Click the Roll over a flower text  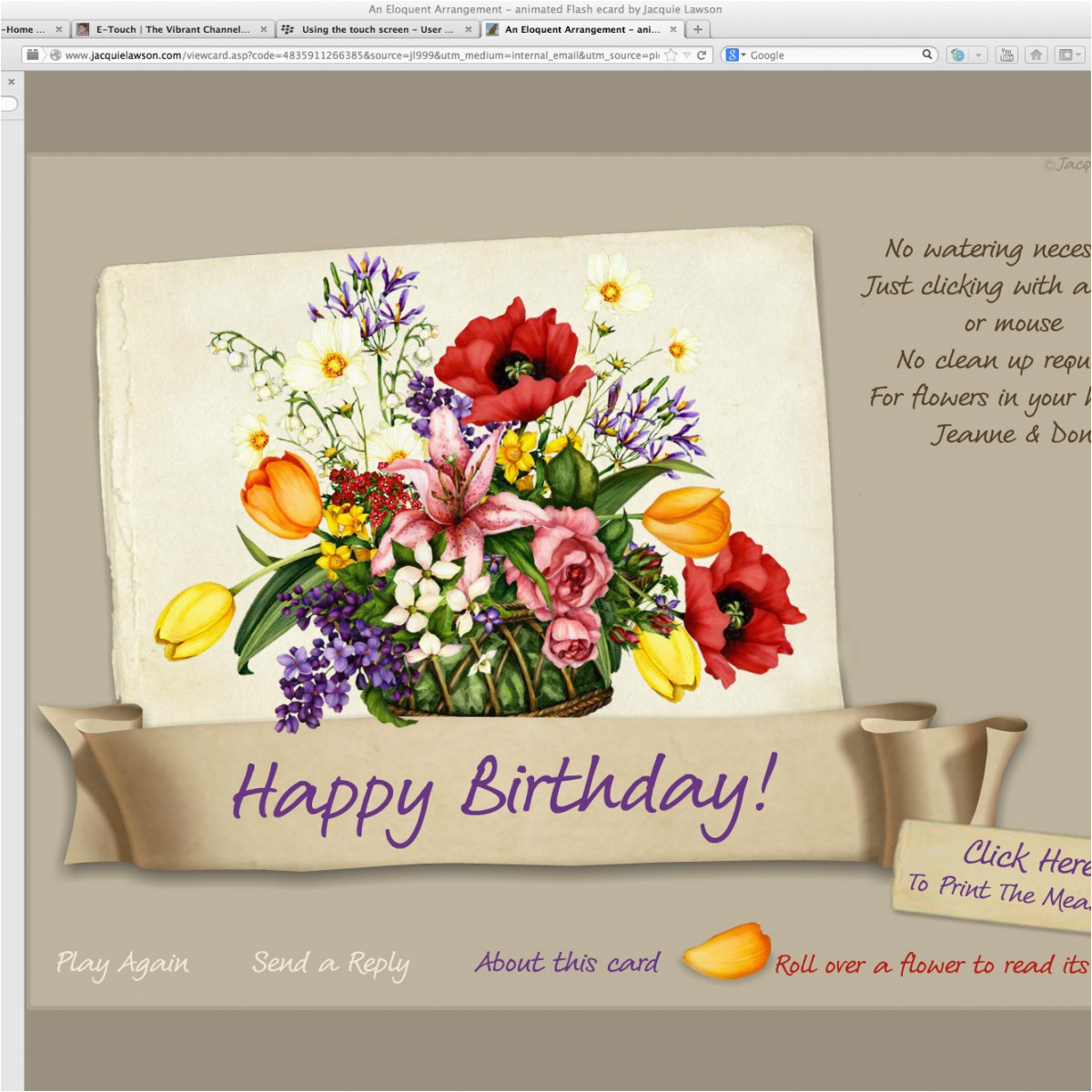pyautogui.click(x=933, y=965)
